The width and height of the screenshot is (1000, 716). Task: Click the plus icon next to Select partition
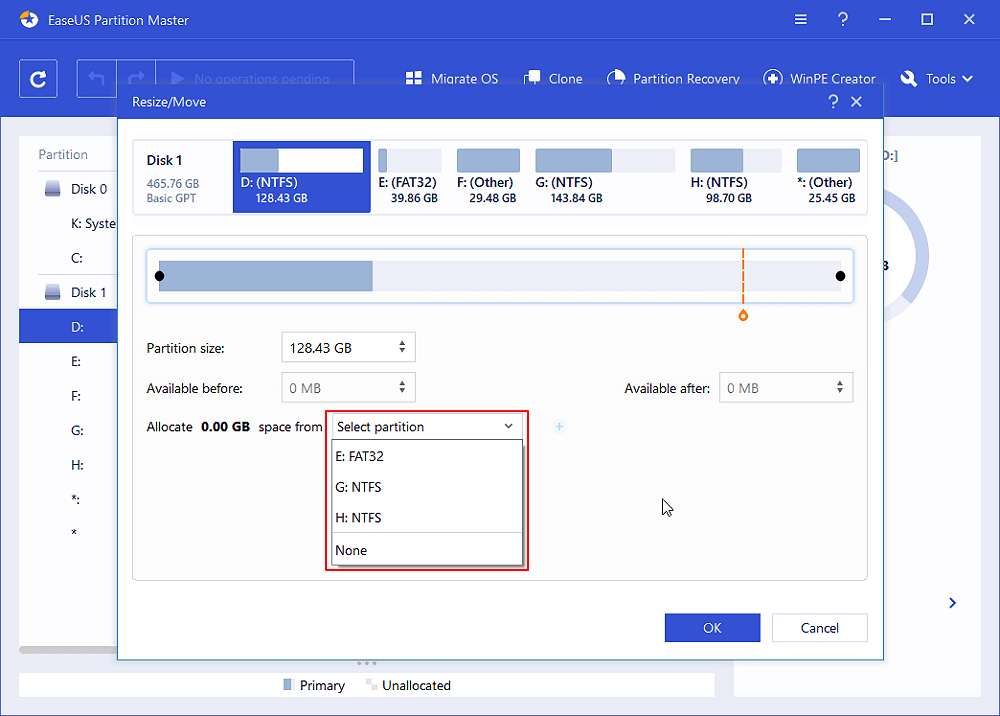(x=559, y=427)
